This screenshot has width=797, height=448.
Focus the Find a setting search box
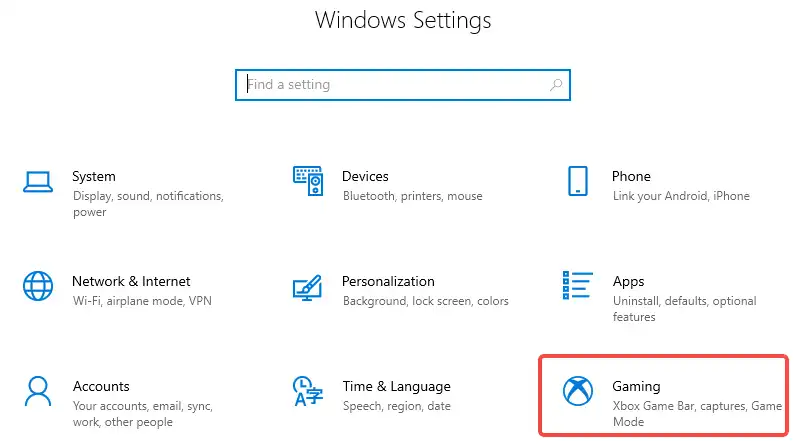tap(403, 85)
